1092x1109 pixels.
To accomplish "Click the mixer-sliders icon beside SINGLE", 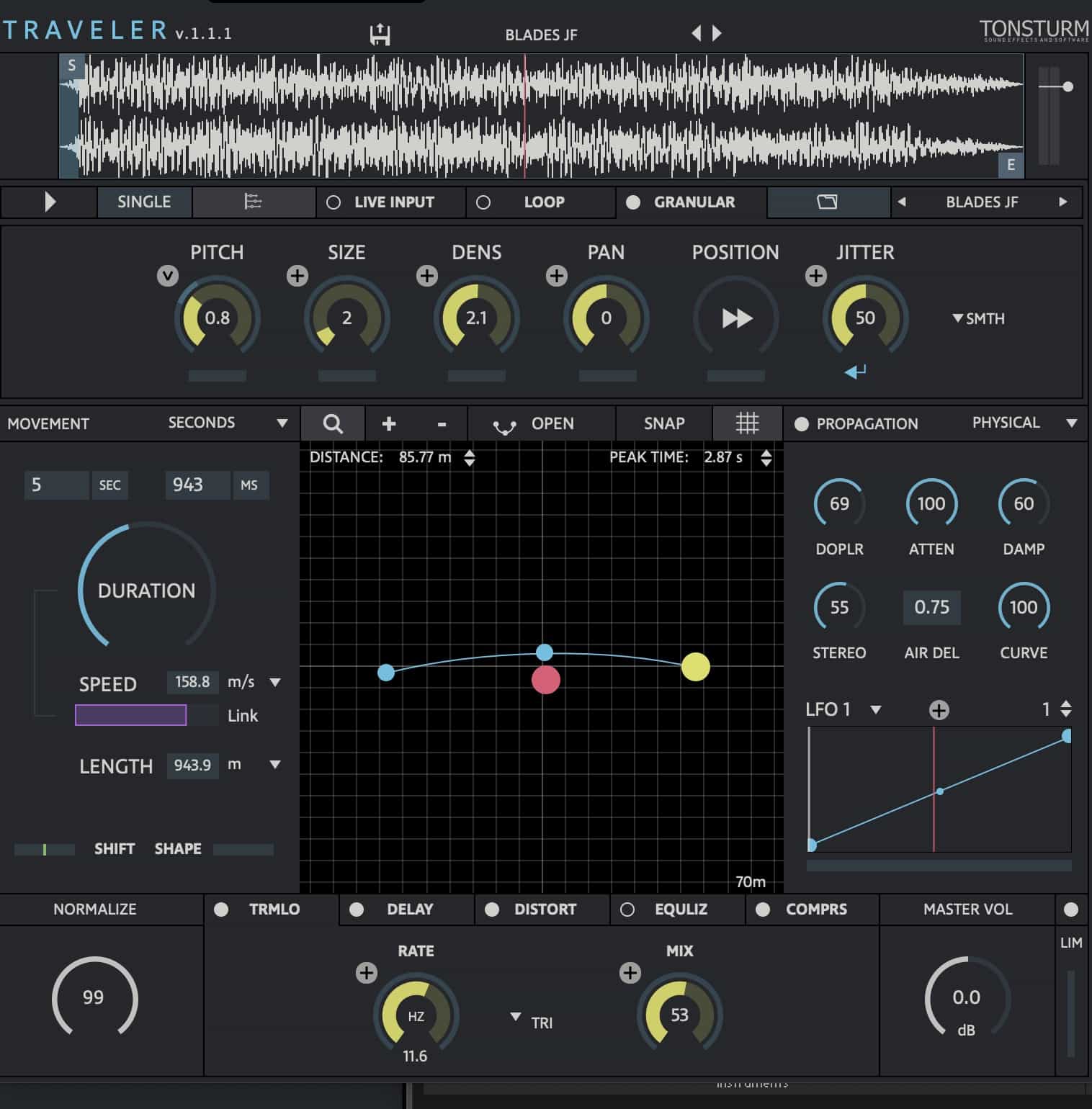I will [x=254, y=202].
